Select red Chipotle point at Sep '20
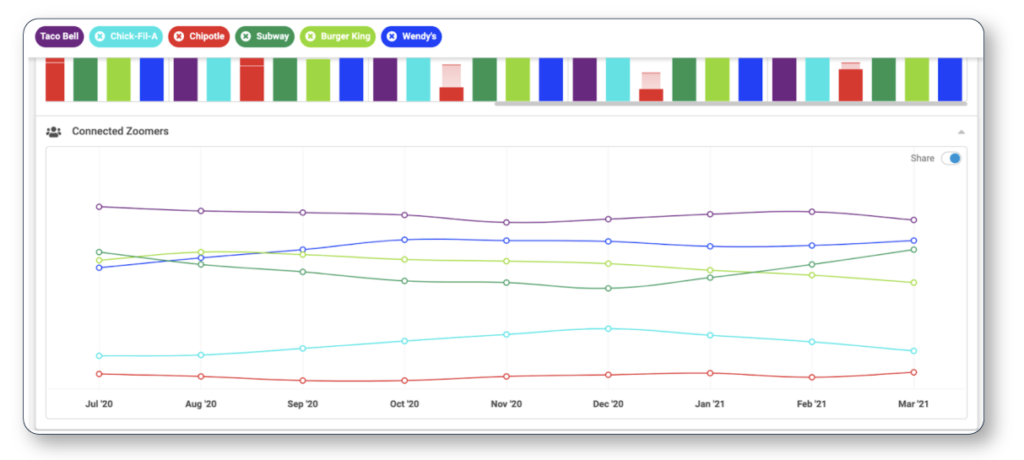 tap(303, 380)
